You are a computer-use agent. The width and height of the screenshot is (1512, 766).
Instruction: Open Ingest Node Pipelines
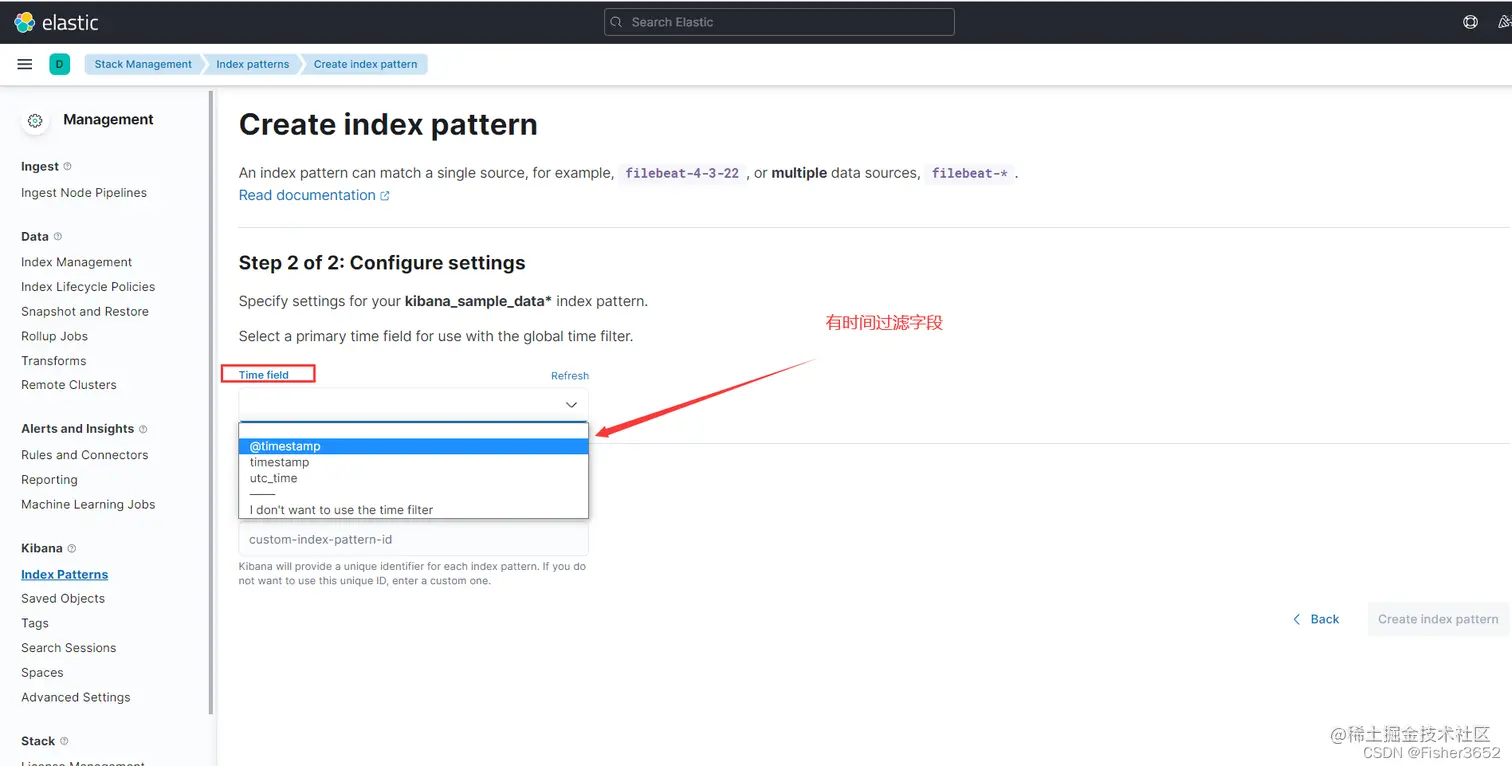pyautogui.click(x=84, y=193)
